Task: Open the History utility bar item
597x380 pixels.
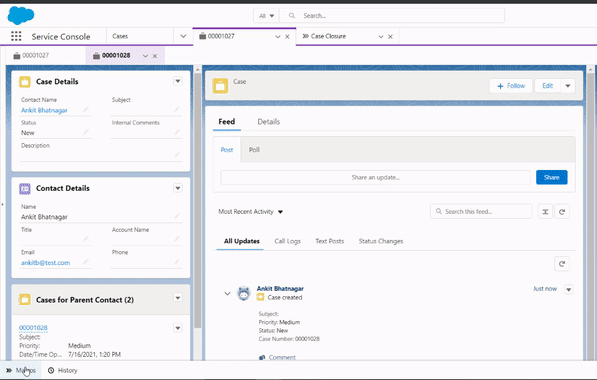Action: pos(63,370)
